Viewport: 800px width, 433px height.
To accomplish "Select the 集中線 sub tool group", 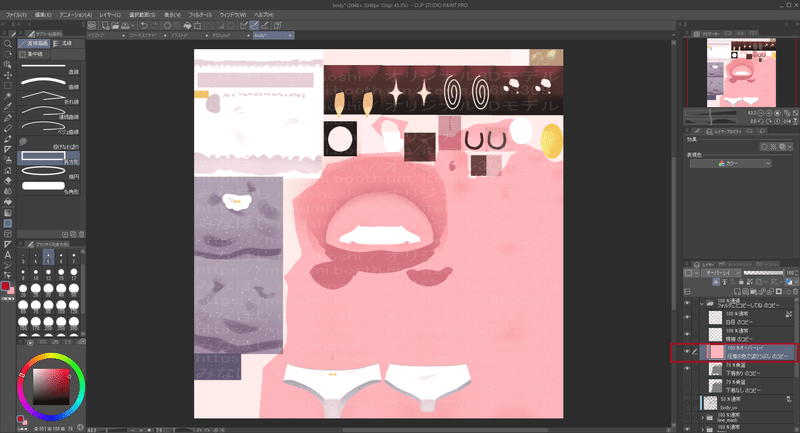I will pyautogui.click(x=32, y=54).
